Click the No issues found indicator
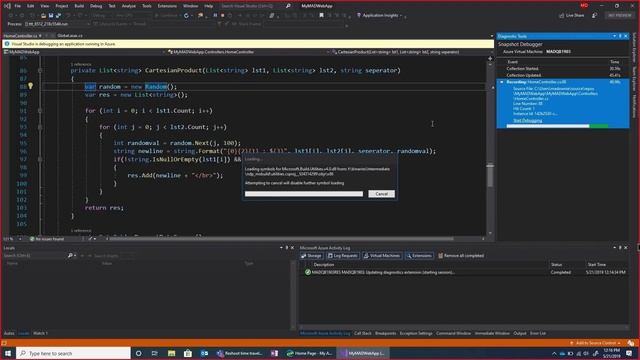This screenshot has height=360, width=640. pyautogui.click(x=47, y=239)
